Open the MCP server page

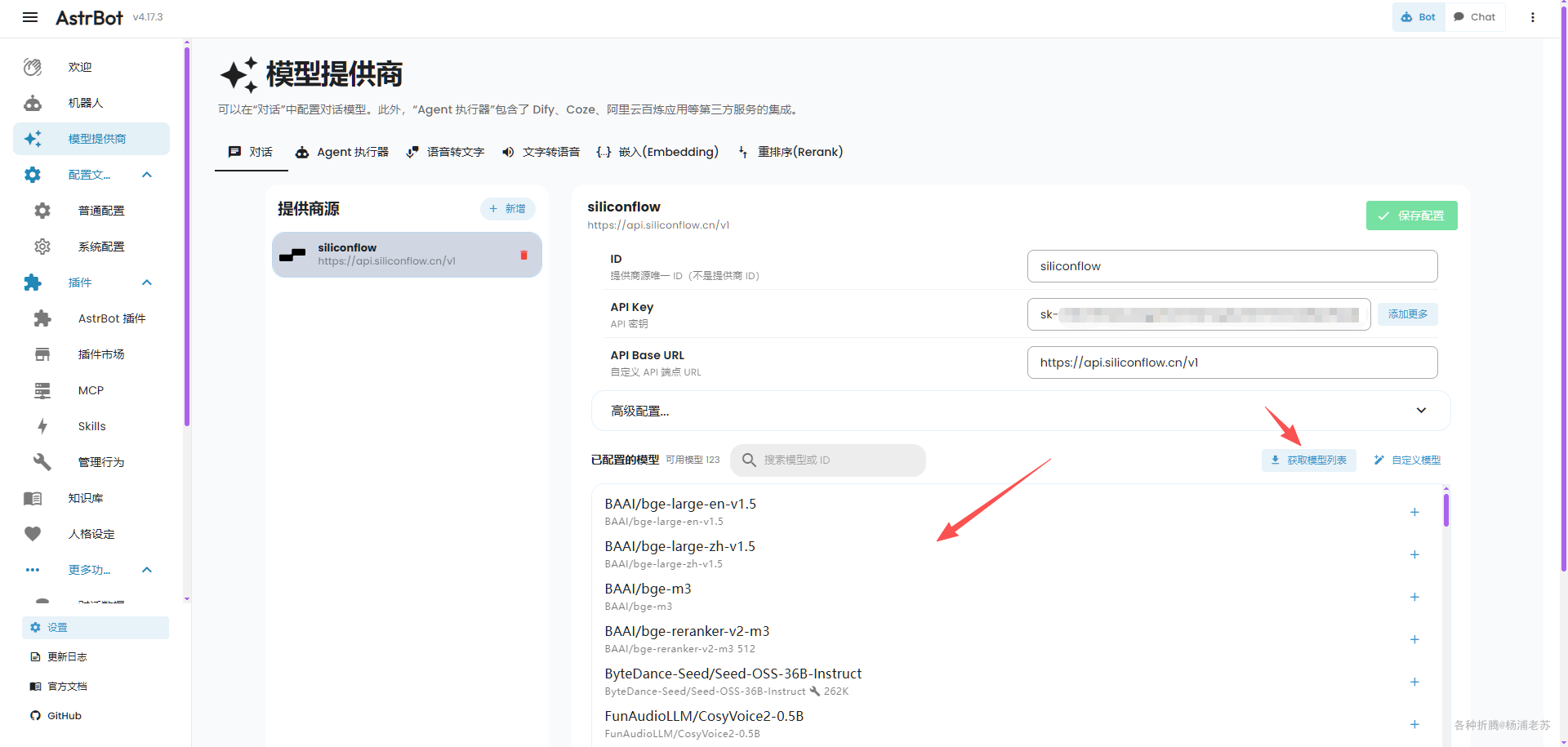pos(91,390)
